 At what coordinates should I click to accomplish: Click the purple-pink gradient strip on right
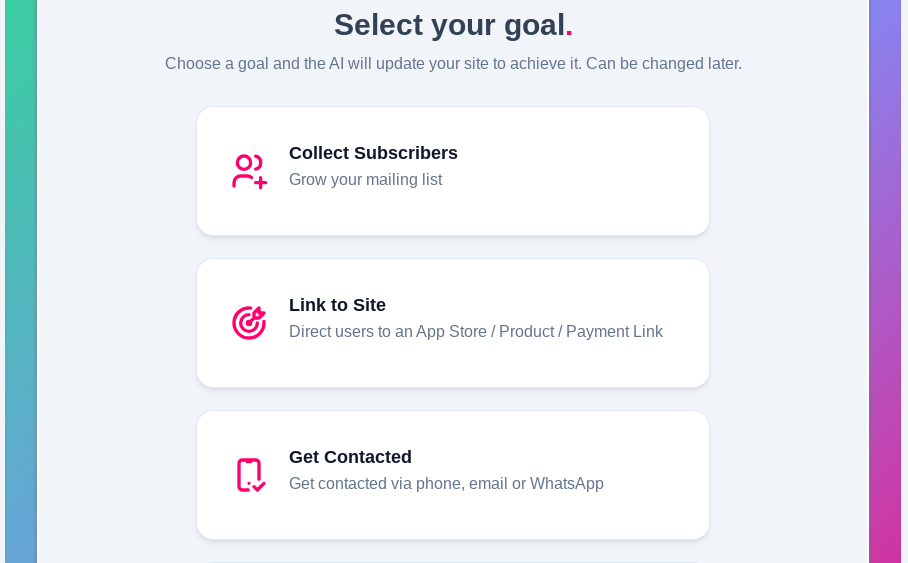pos(885,280)
